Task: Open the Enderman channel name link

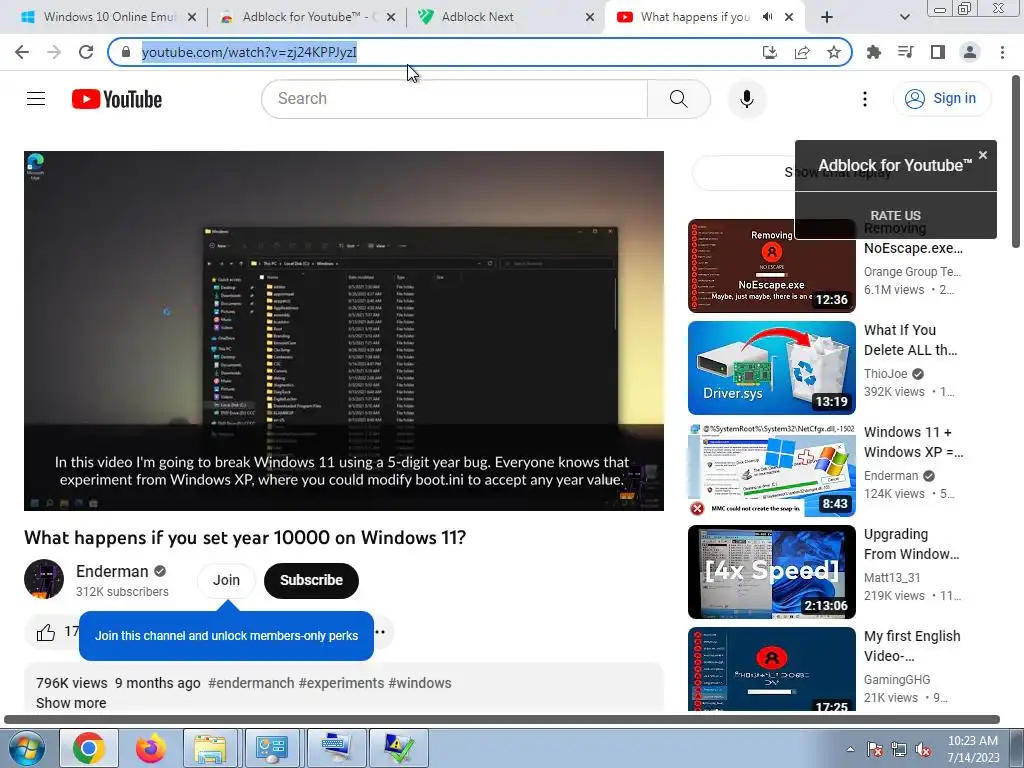Action: click(112, 571)
